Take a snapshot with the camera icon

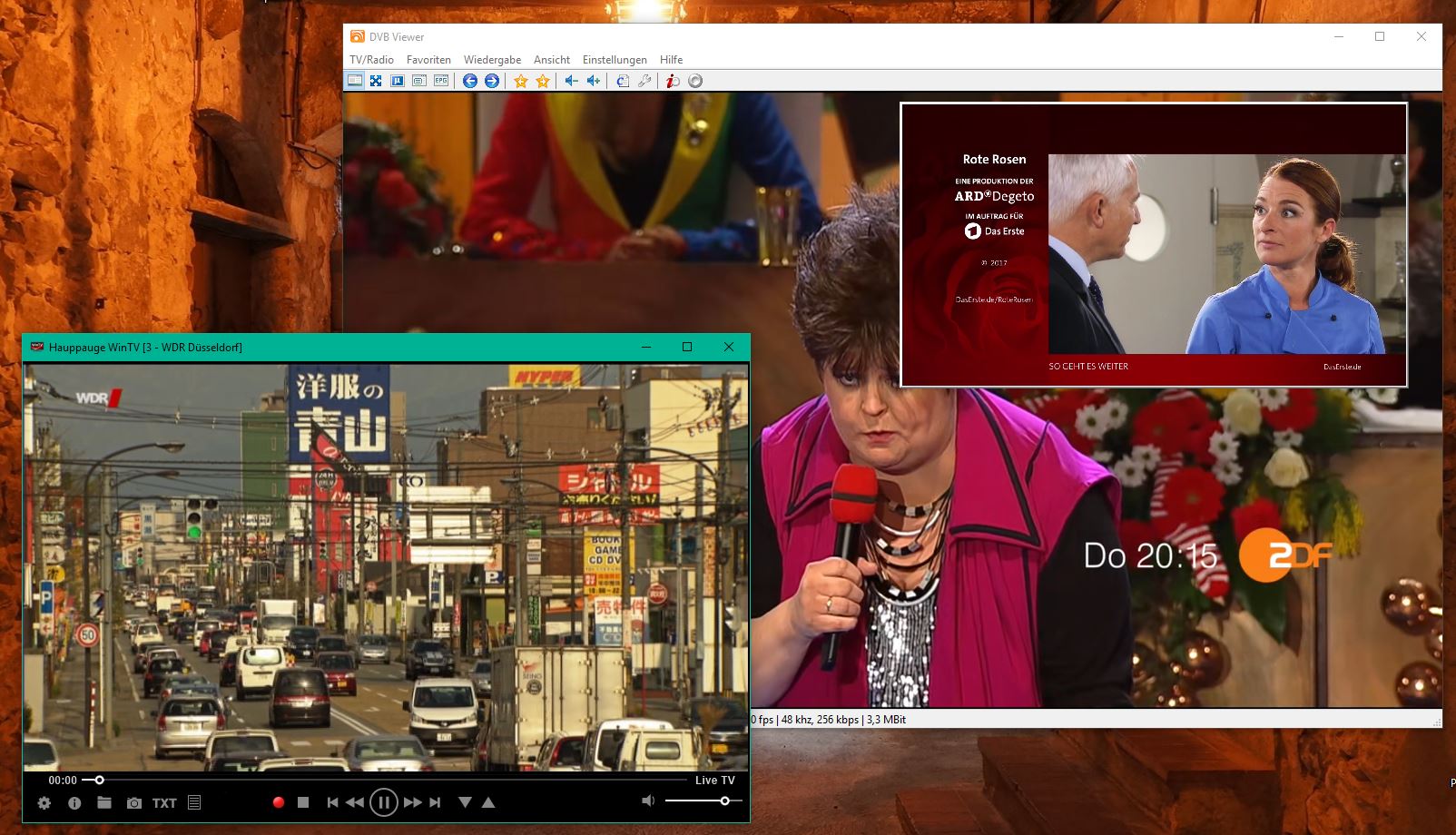click(x=134, y=803)
